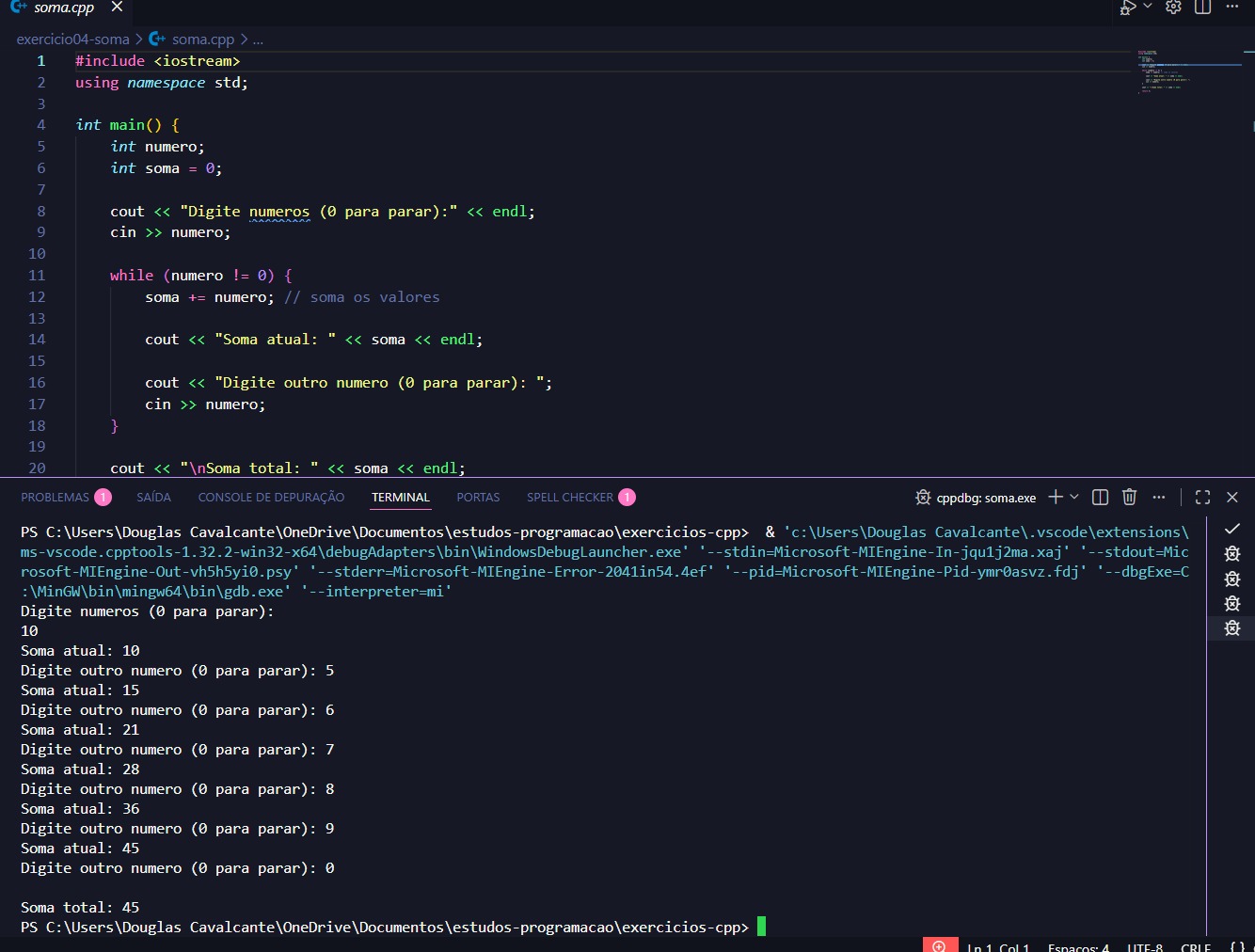Switch to the SAÍDA panel tab
This screenshot has width=1255, height=952.
click(153, 498)
